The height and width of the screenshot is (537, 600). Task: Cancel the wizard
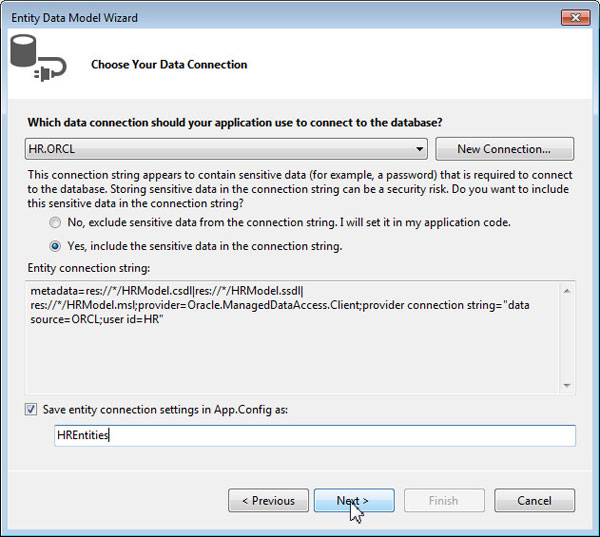coord(534,501)
